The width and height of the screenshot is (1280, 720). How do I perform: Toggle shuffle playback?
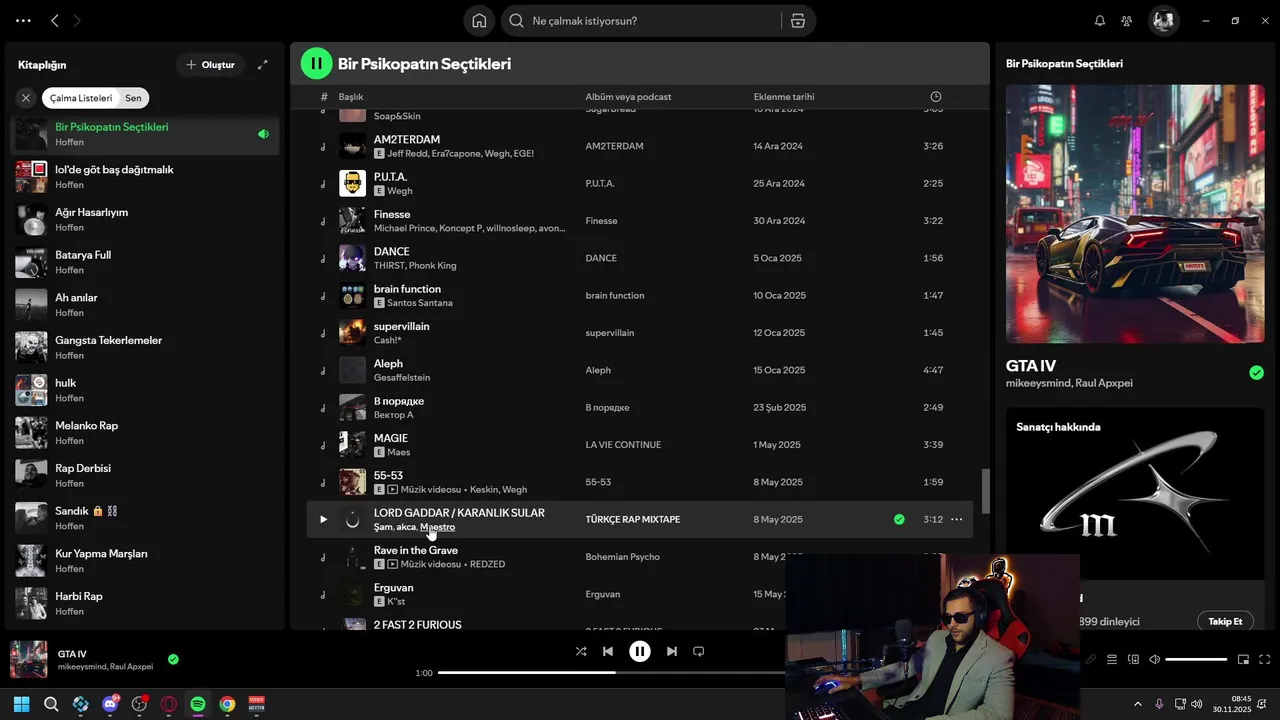581,651
